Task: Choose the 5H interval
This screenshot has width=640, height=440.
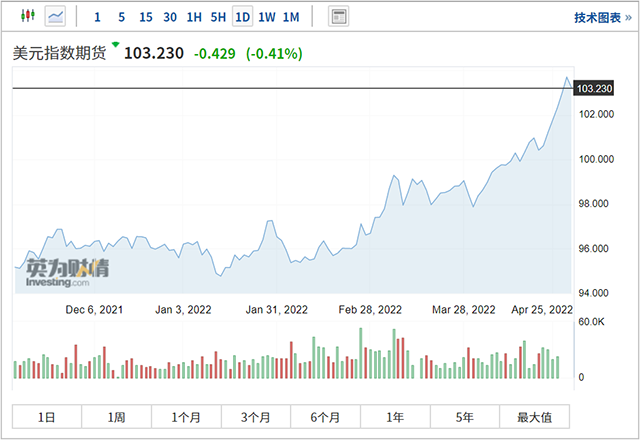Action: pyautogui.click(x=218, y=17)
